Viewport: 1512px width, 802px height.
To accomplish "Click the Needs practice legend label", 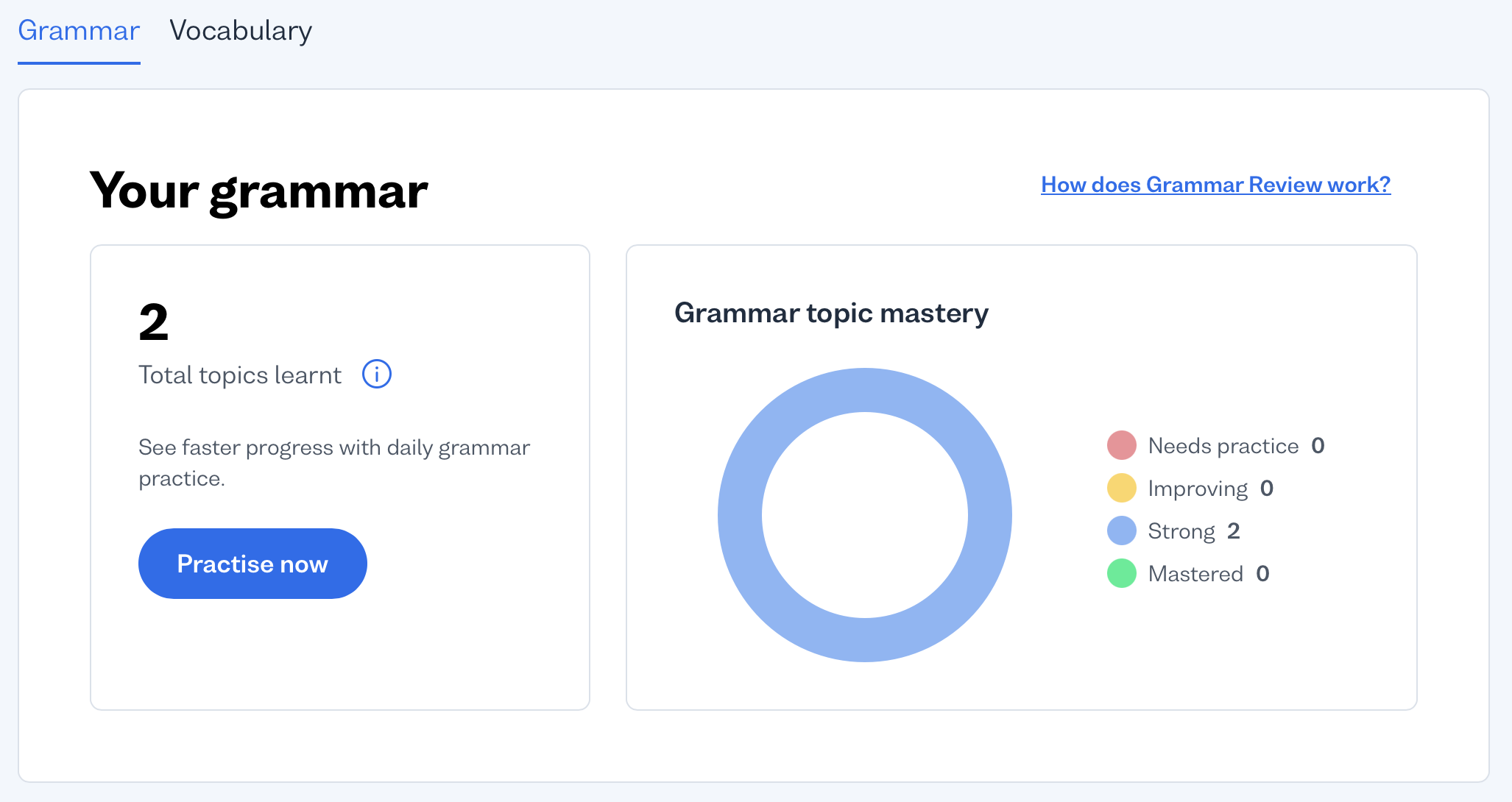I will [1223, 446].
